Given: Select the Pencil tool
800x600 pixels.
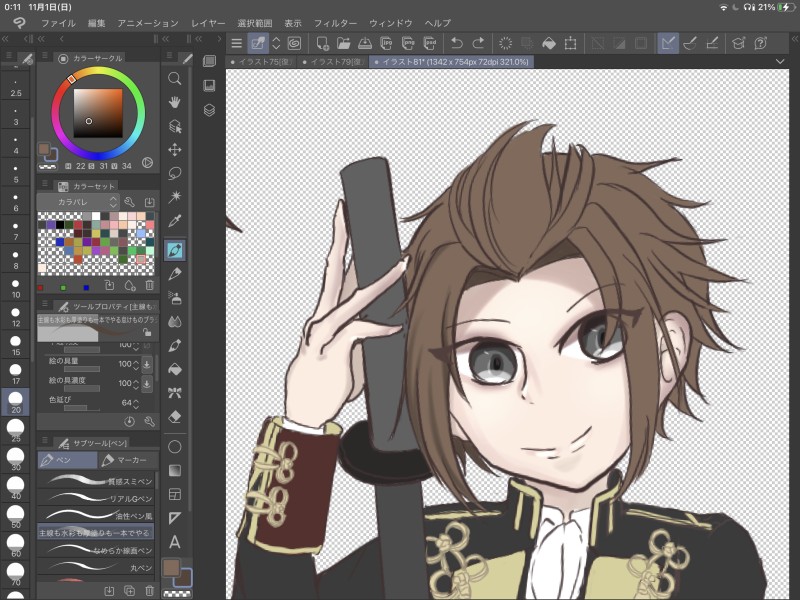Looking at the screenshot, I should coord(174,274).
